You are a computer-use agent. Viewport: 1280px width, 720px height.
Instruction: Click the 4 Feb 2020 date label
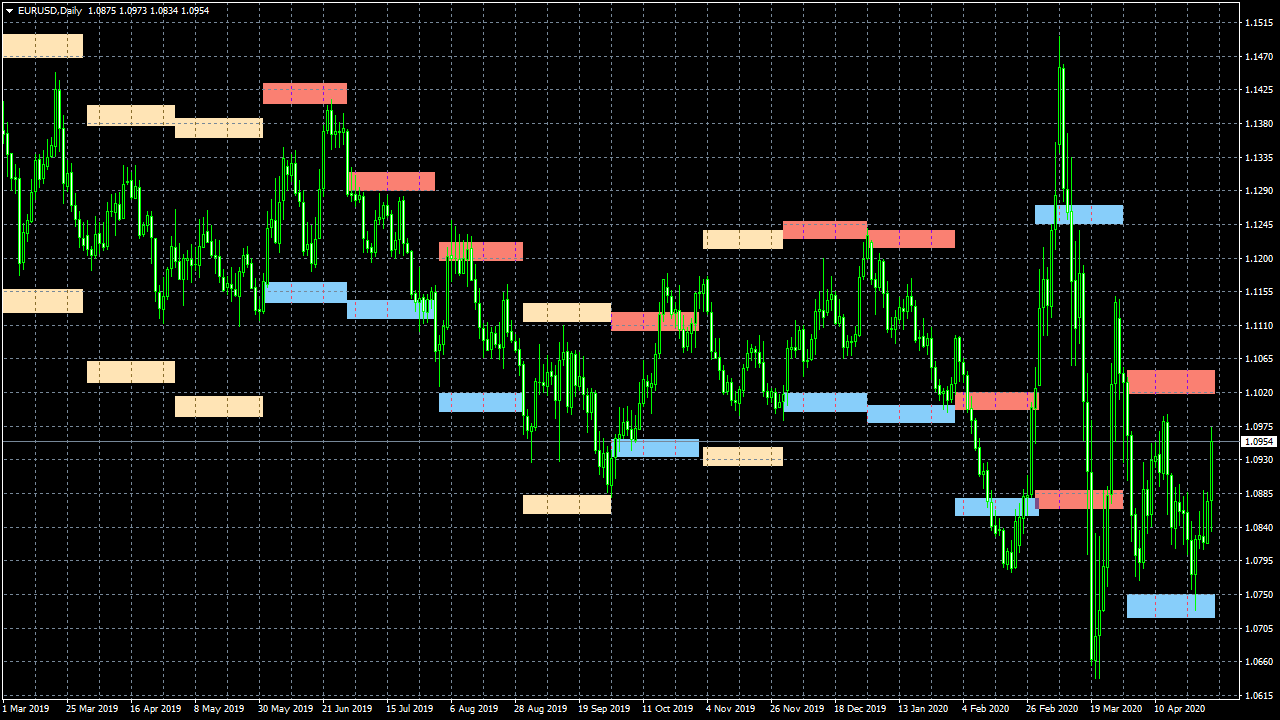(986, 709)
